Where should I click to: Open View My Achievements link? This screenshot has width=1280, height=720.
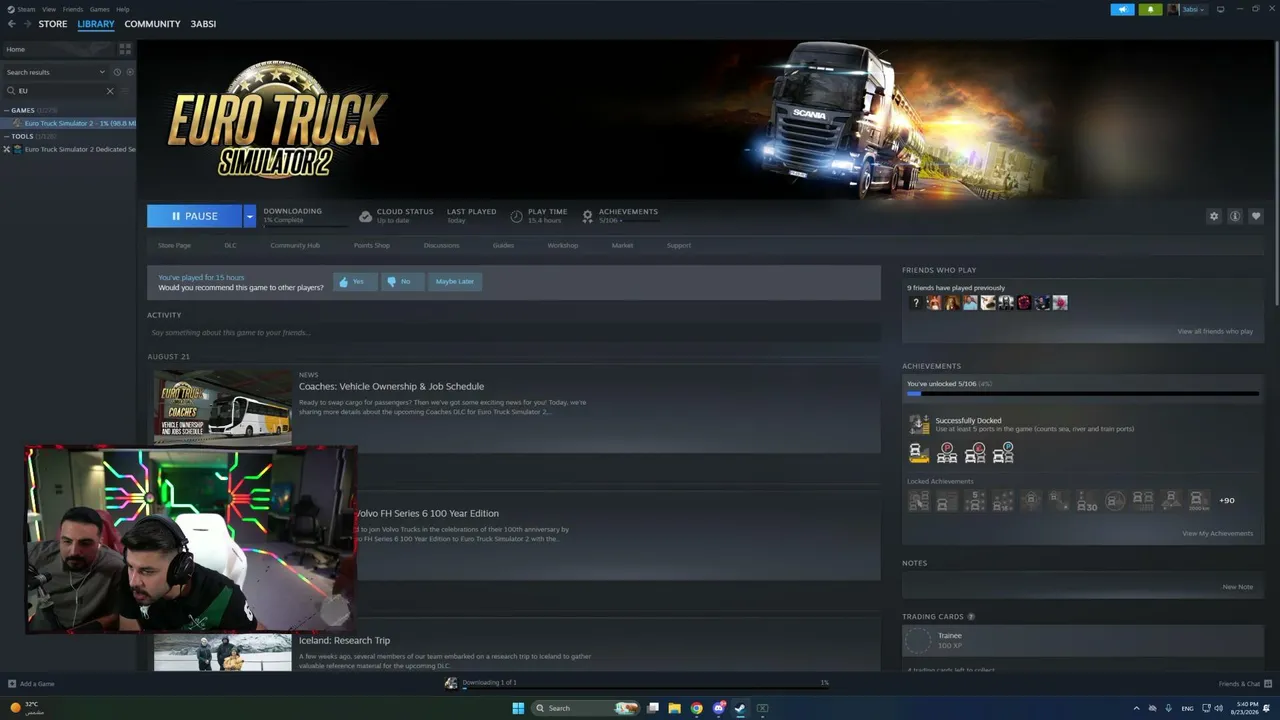[1217, 533]
